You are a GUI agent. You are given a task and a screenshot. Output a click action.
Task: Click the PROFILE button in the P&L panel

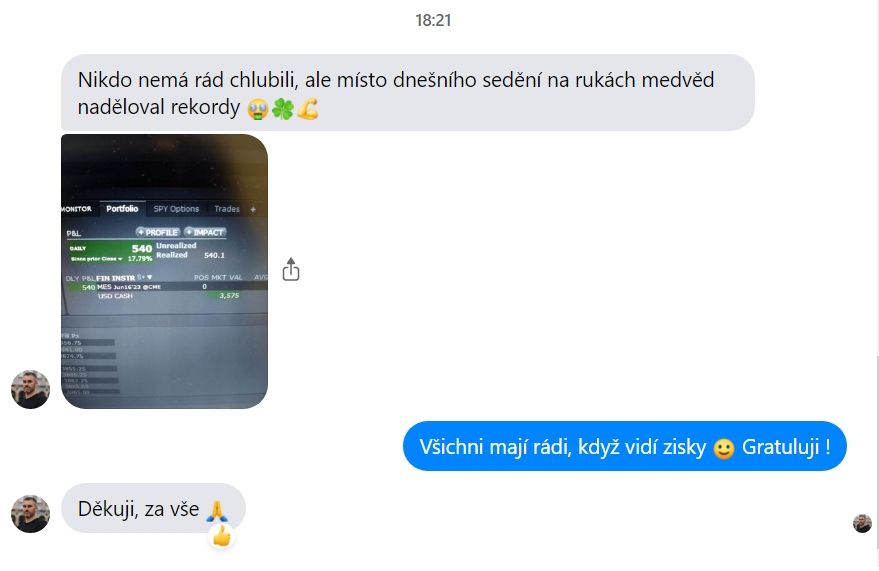click(x=157, y=232)
